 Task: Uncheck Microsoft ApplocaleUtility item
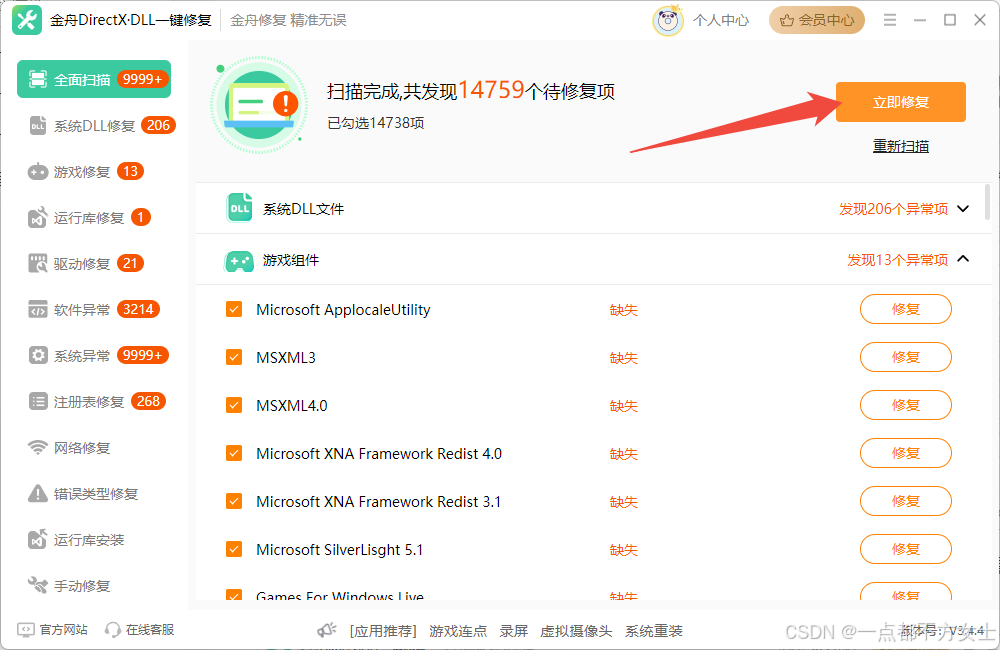pyautogui.click(x=233, y=309)
